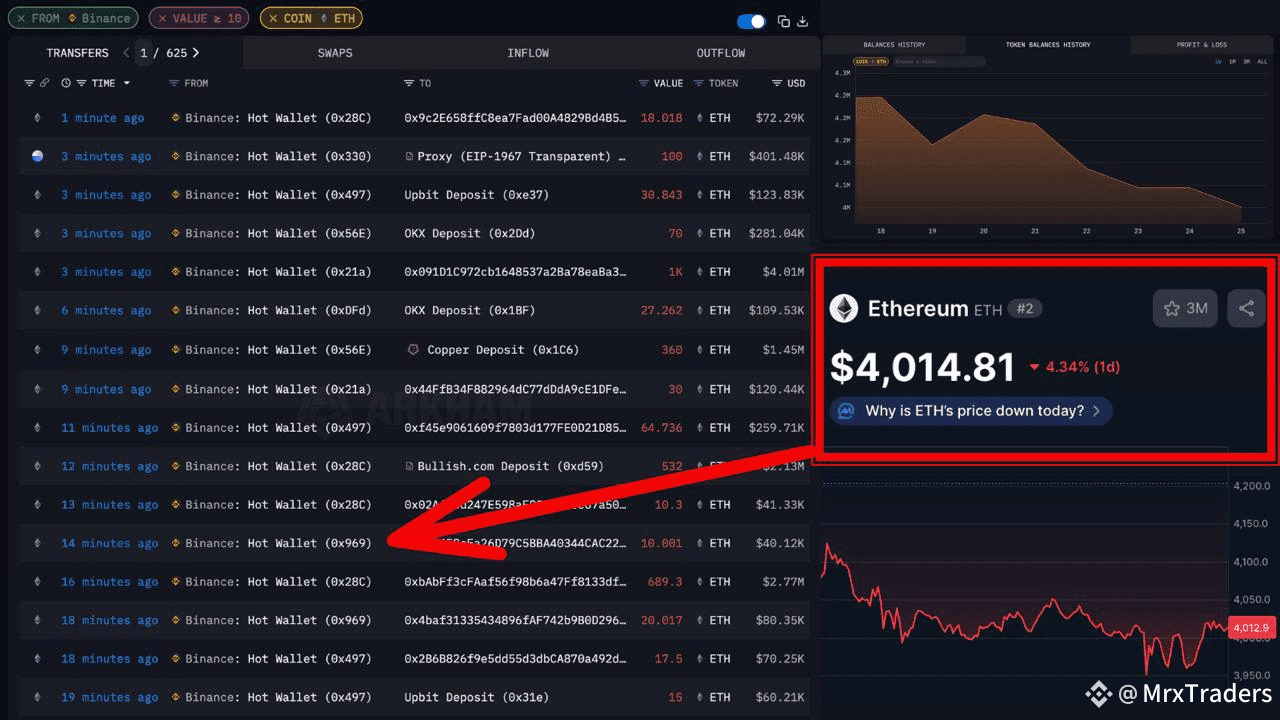Screen dimensions: 1280x720
Task: Open address 0xbAbFf3cFAaf56f98b6a47Ff8133df
Action: point(515,582)
